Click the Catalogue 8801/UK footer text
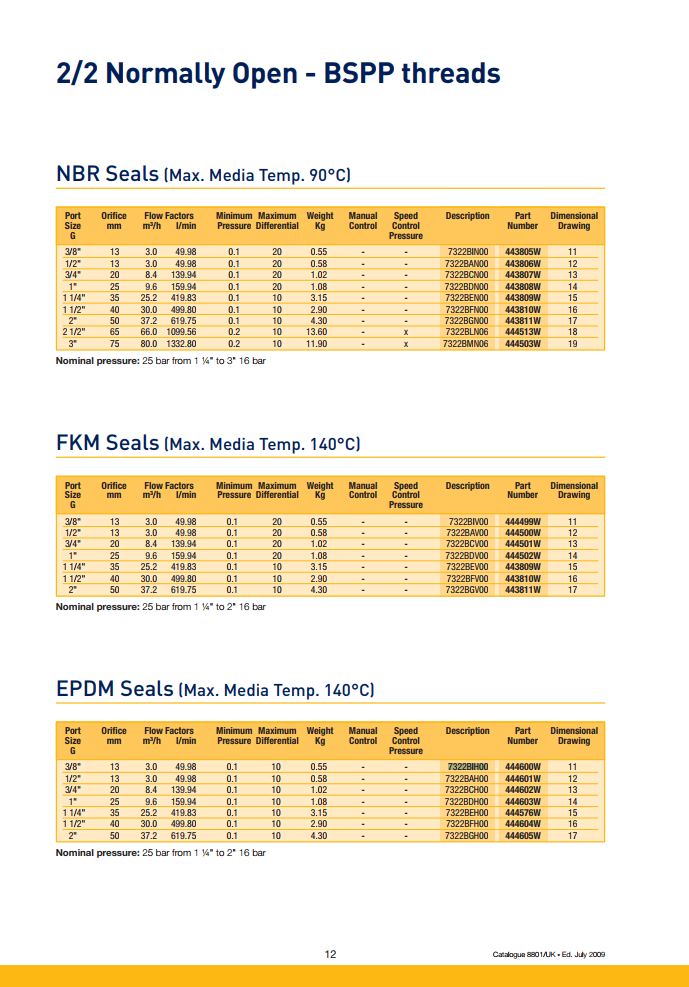Screen dimensions: 689x987 (x=549, y=955)
